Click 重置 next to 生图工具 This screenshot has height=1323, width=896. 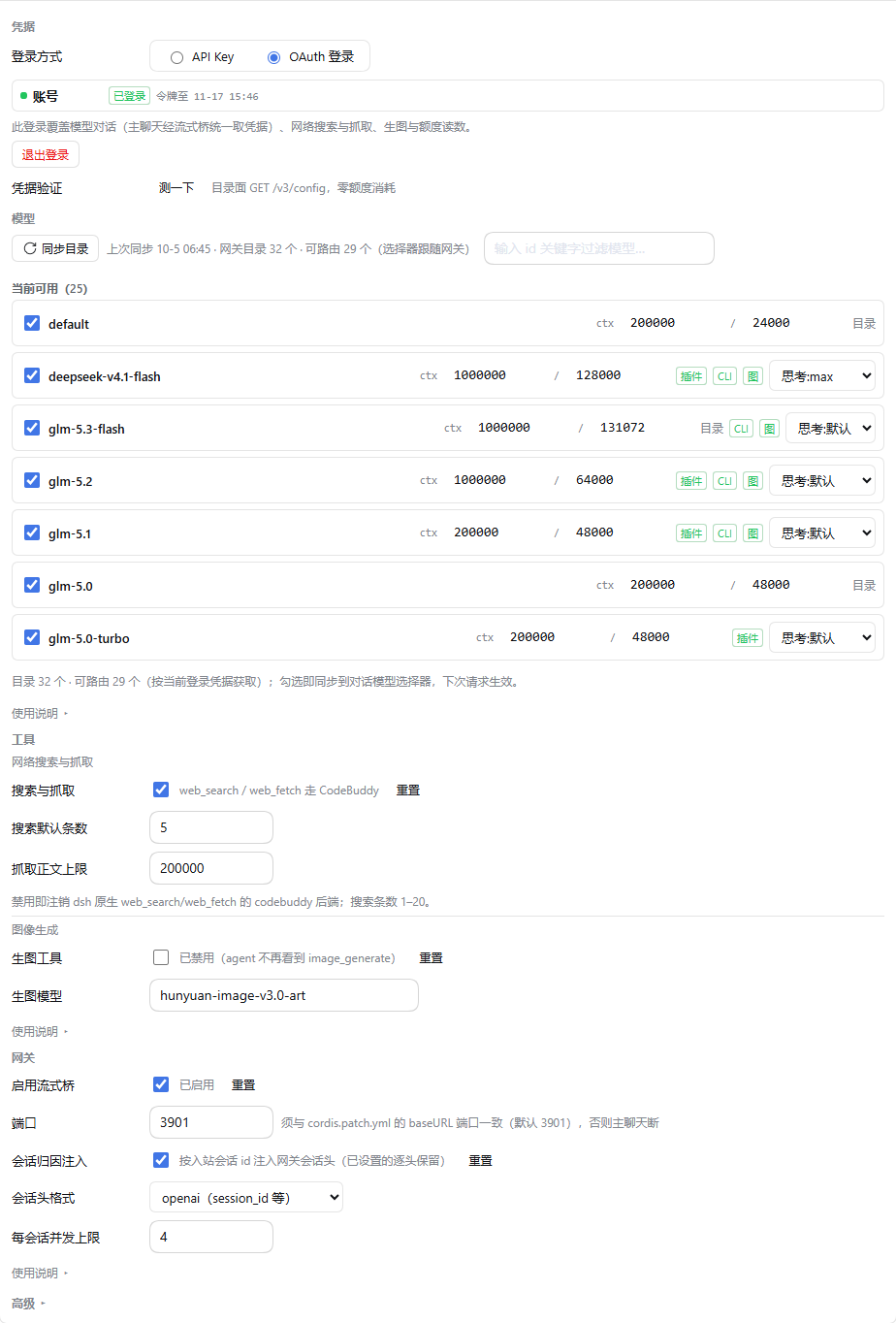[x=431, y=958]
